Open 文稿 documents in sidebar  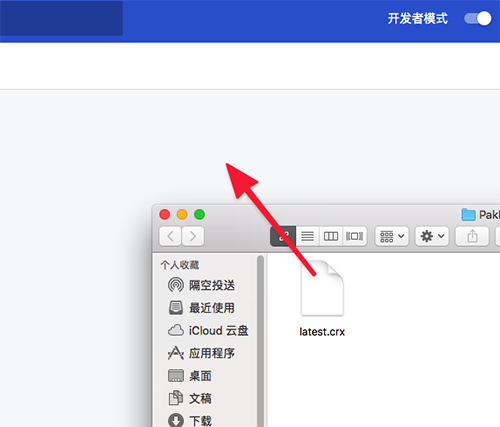190,398
